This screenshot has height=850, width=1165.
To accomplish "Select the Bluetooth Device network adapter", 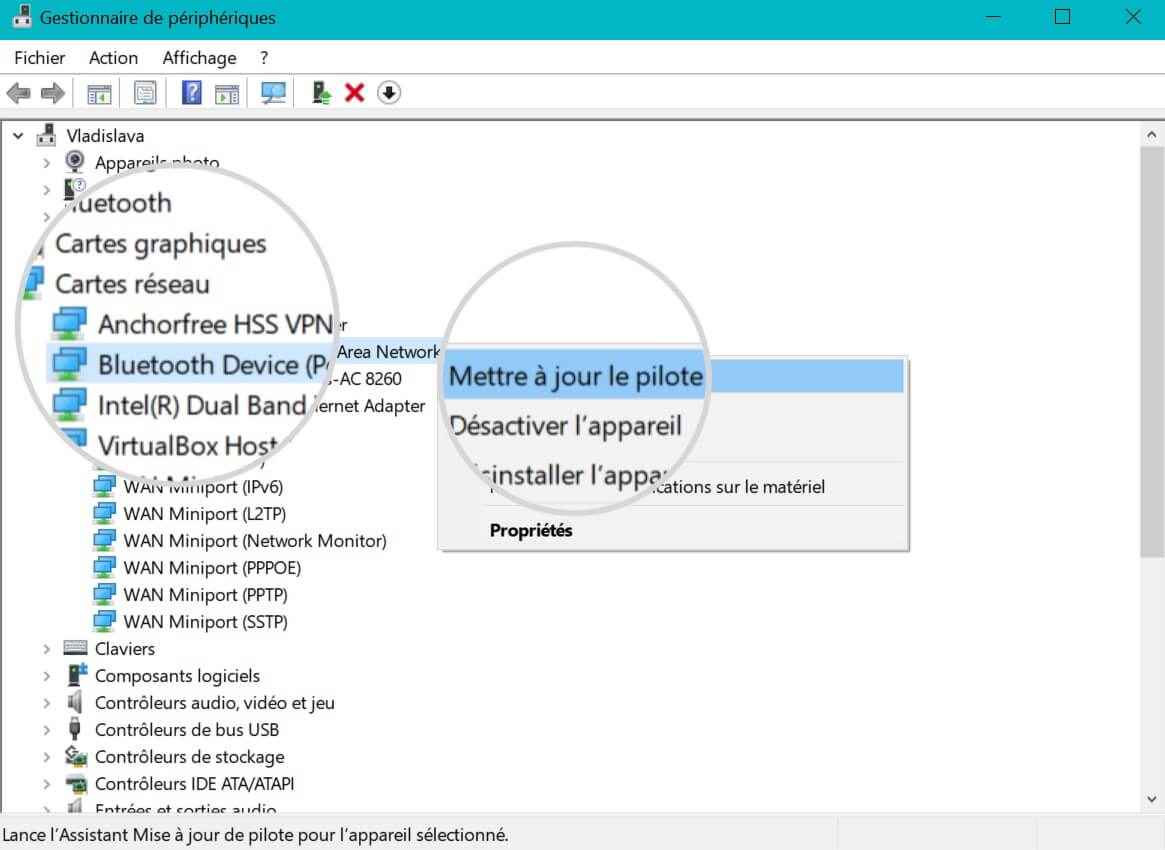I will (215, 364).
